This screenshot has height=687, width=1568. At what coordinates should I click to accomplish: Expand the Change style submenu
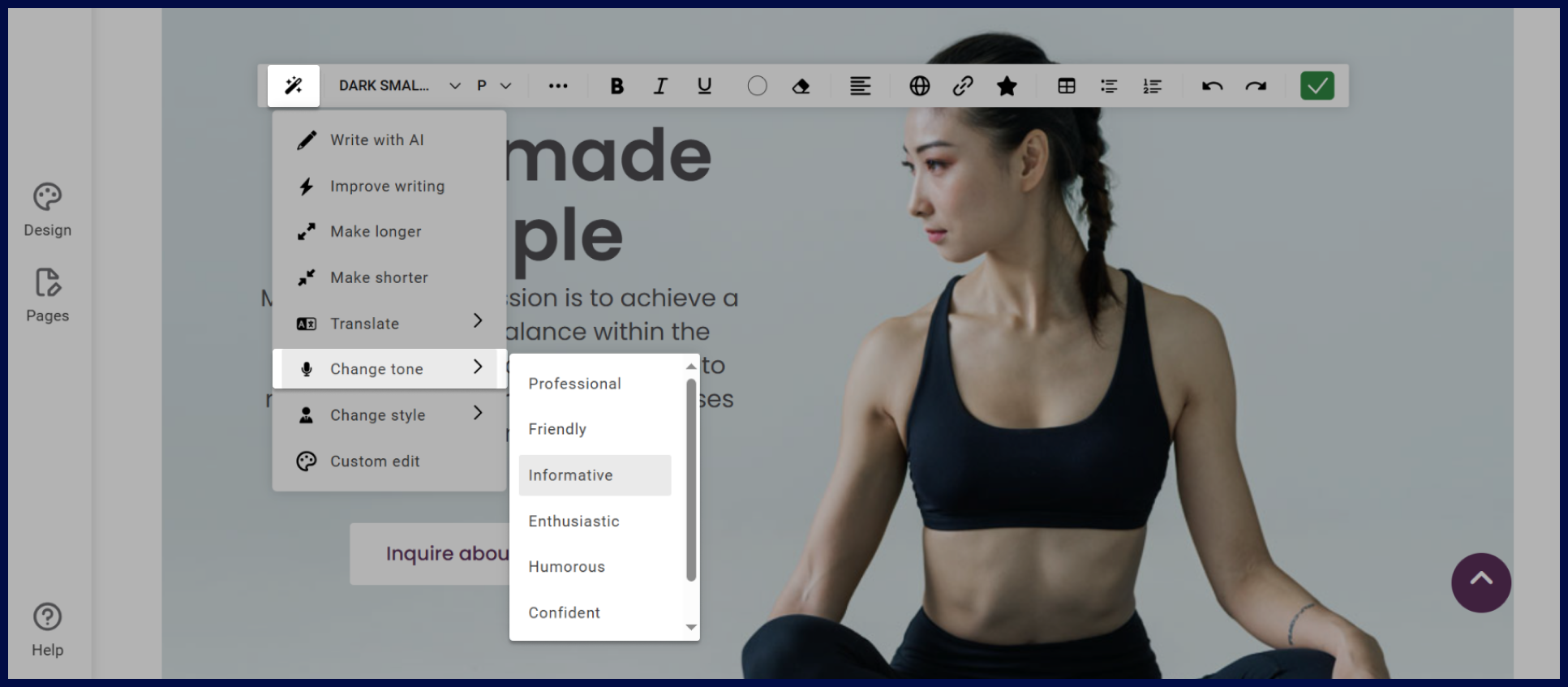click(x=389, y=414)
